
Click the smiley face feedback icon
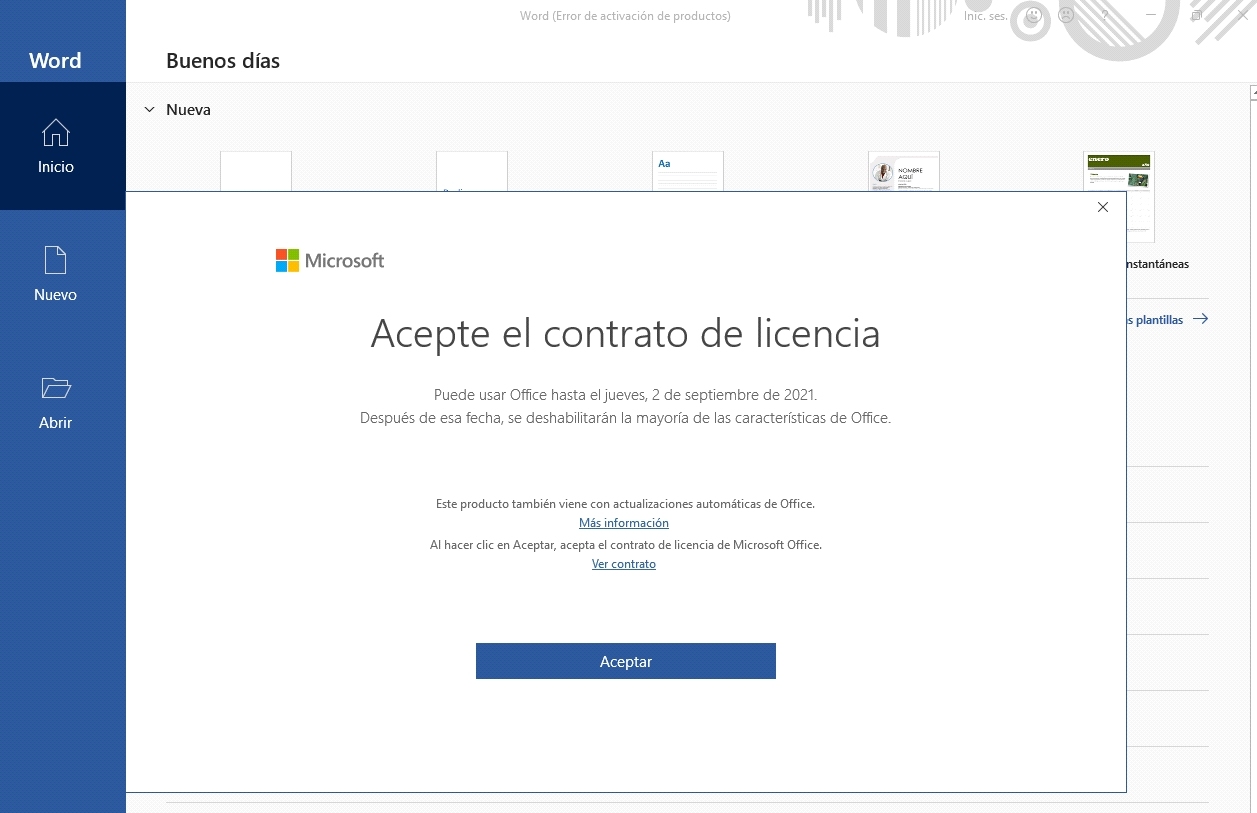pos(1034,16)
